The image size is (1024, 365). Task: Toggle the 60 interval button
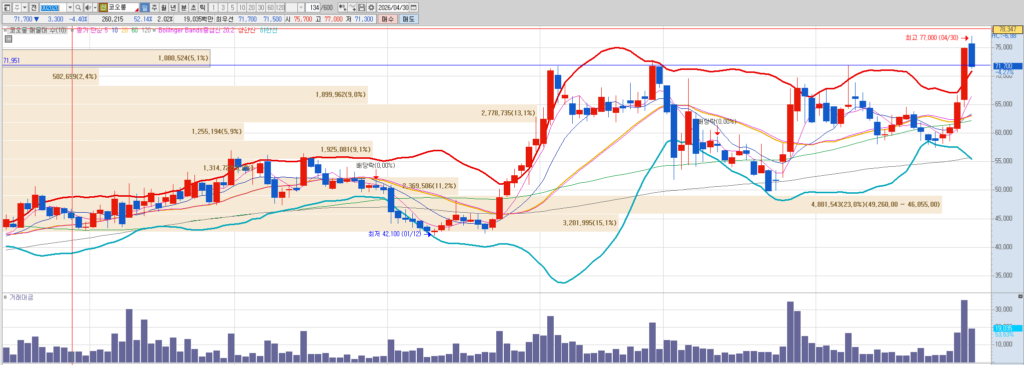tap(270, 7)
